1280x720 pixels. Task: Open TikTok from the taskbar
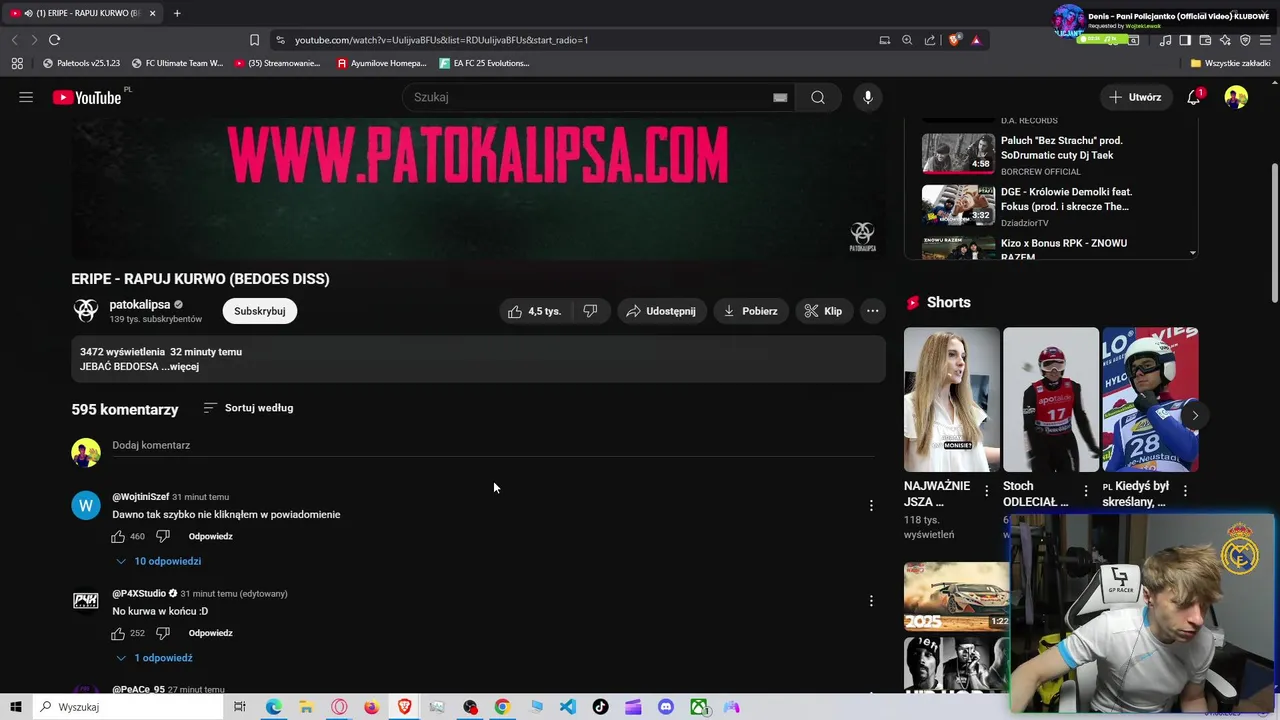click(600, 707)
